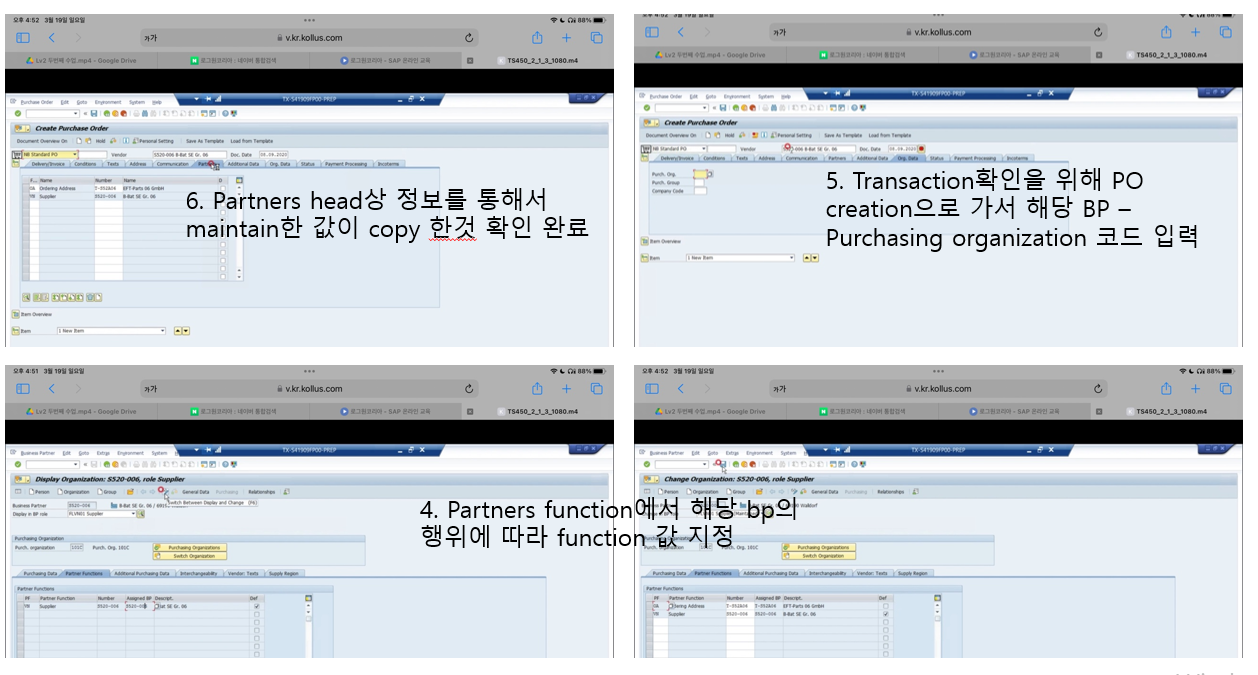1258x675 pixels.
Task: Select Conditions tab in step 6 purchase order
Action: click(86, 163)
